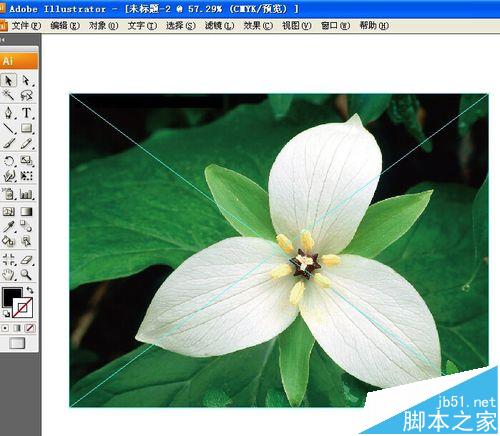Set paint mode to Color

5,328
